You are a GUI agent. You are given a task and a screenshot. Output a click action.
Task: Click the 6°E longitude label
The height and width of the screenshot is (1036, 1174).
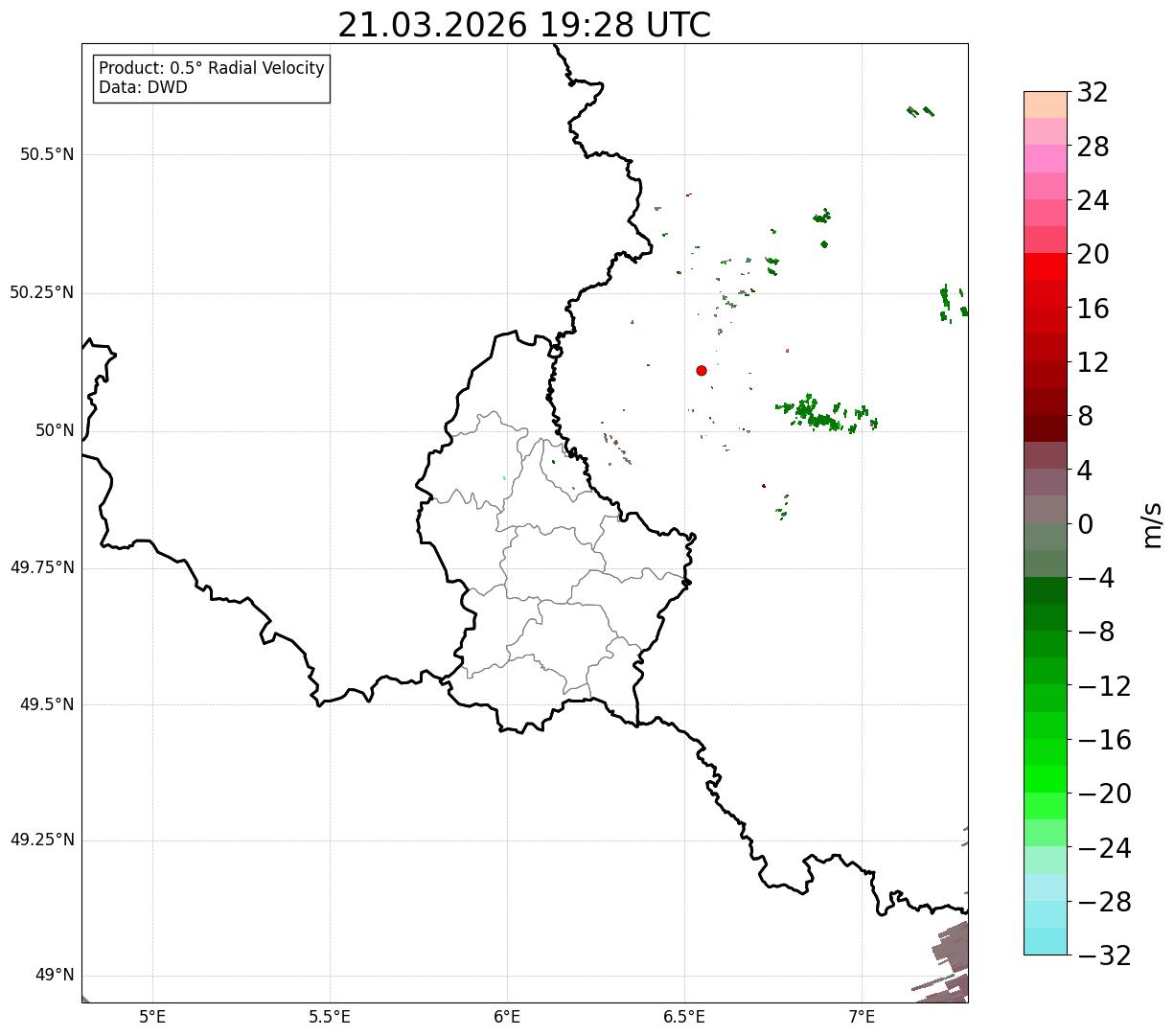507,1017
